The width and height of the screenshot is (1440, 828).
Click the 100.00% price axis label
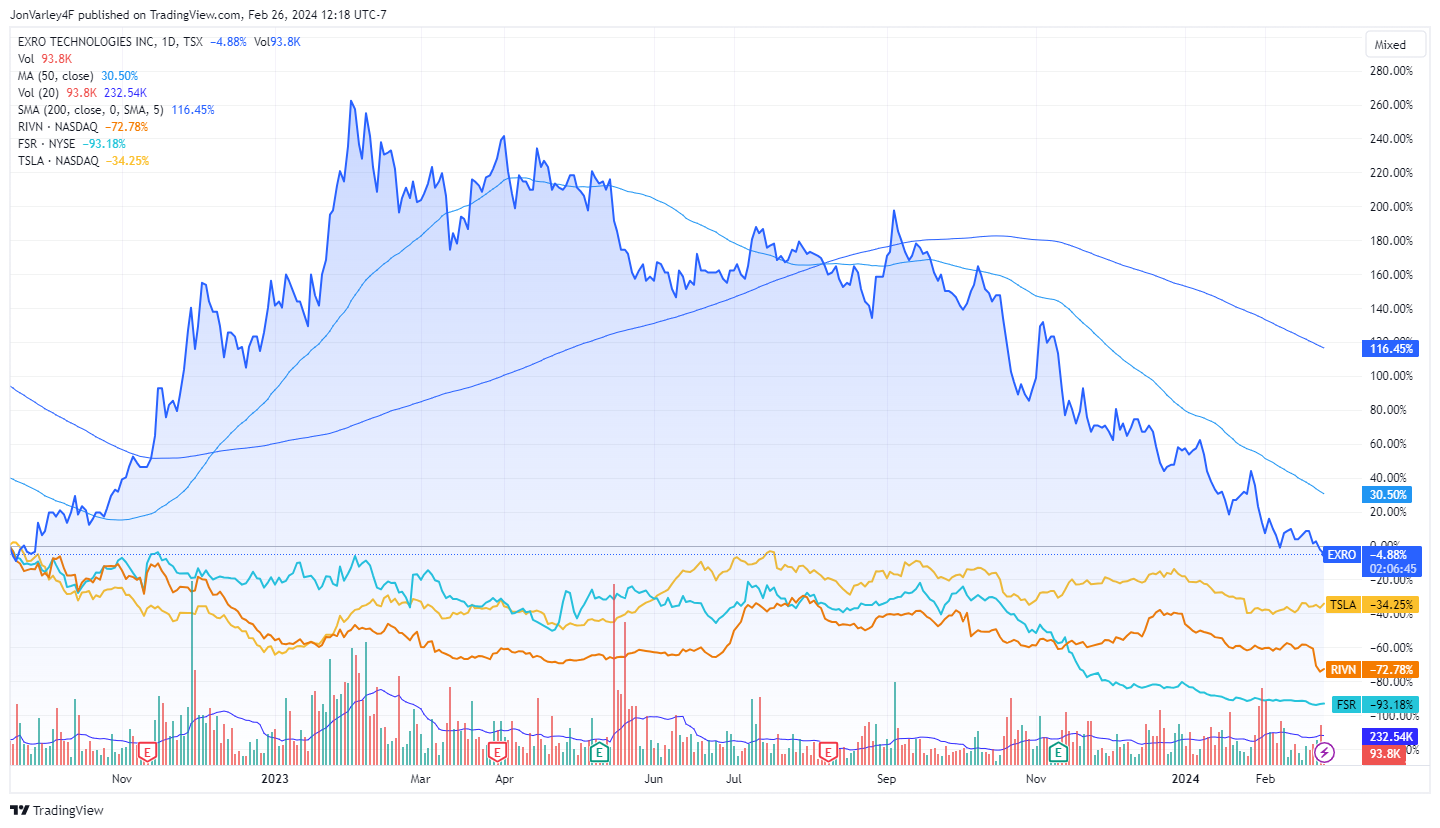pos(1390,376)
